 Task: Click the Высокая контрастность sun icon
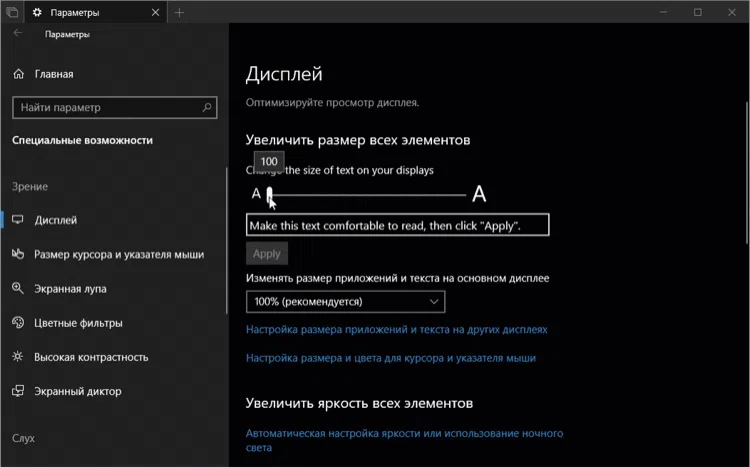tap(18, 357)
